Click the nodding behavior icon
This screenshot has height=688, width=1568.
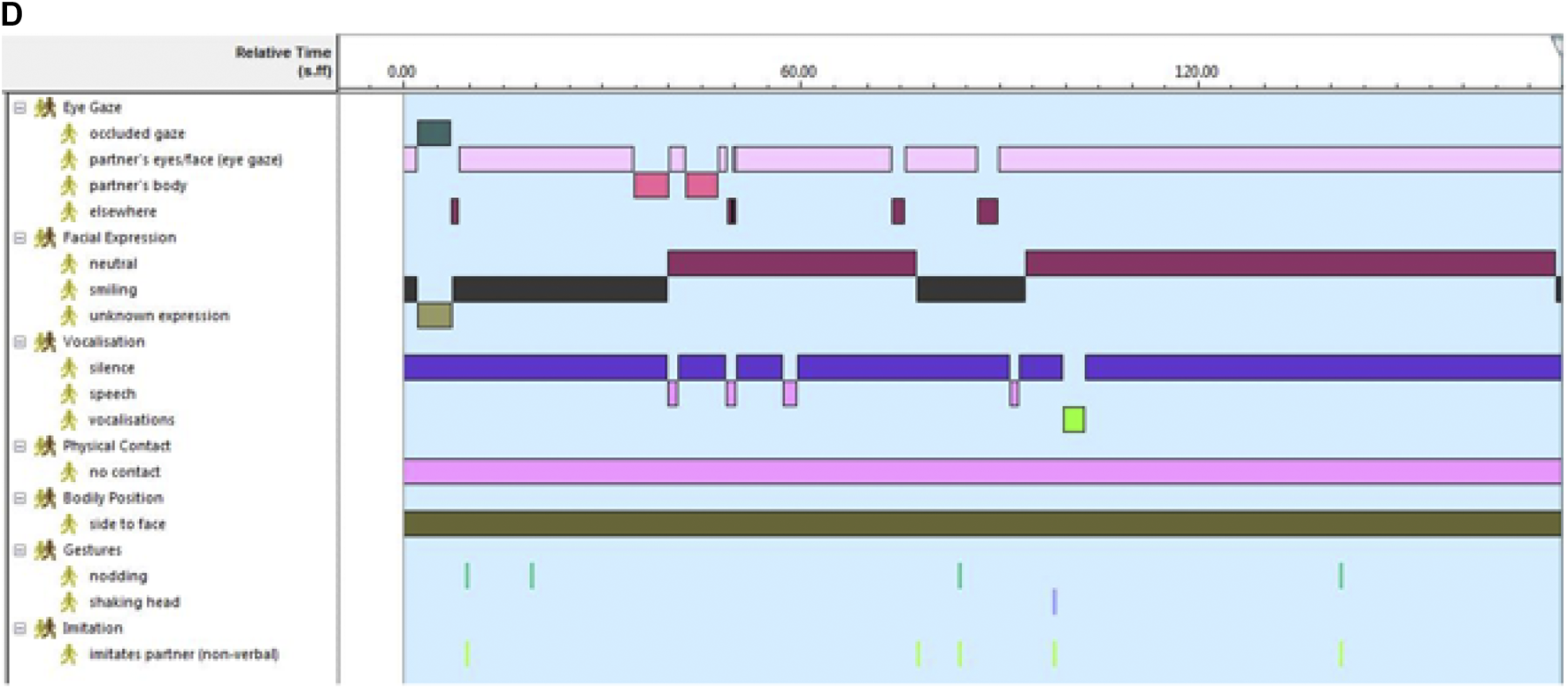[69, 577]
